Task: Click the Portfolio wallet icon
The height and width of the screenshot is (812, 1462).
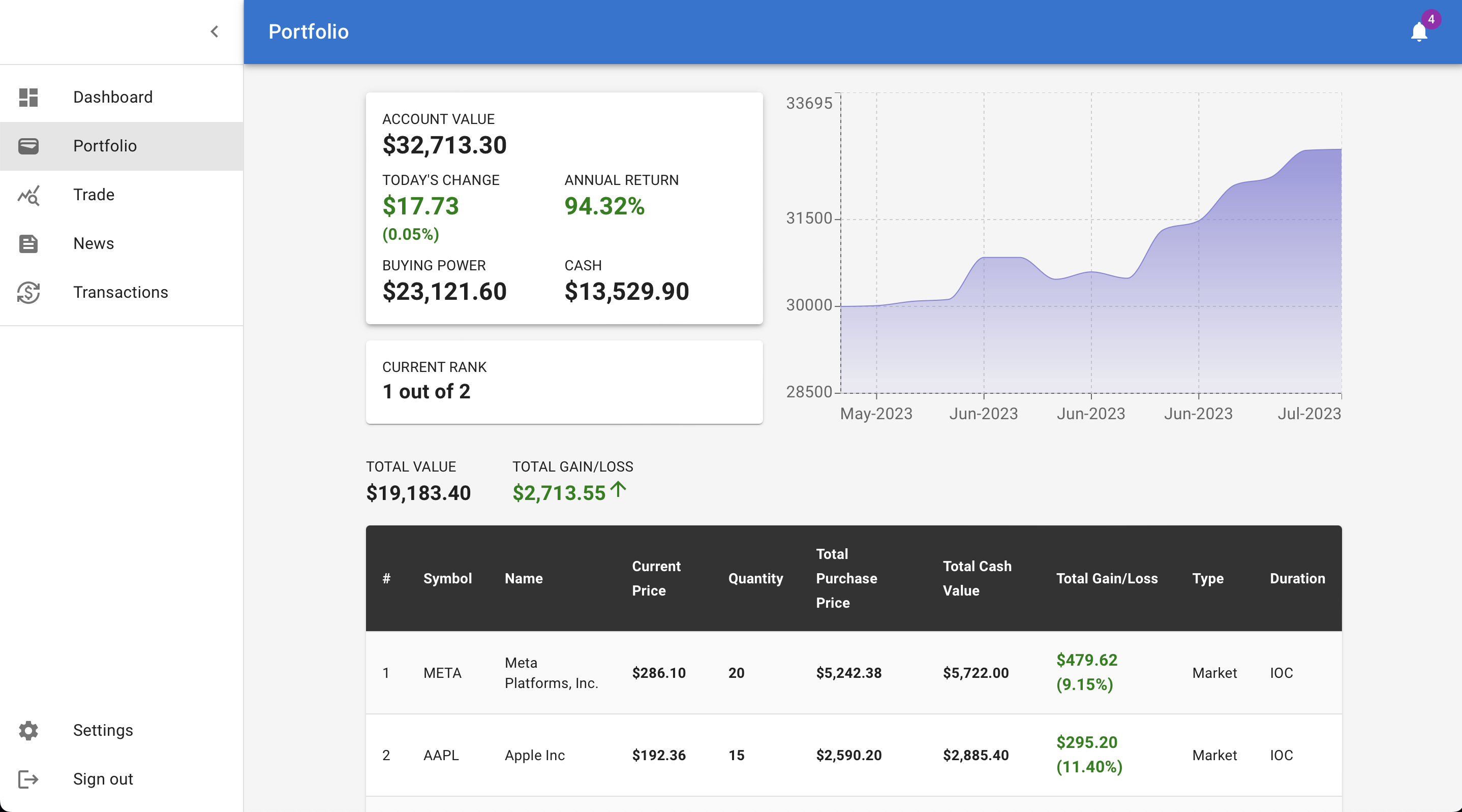Action: [x=28, y=146]
